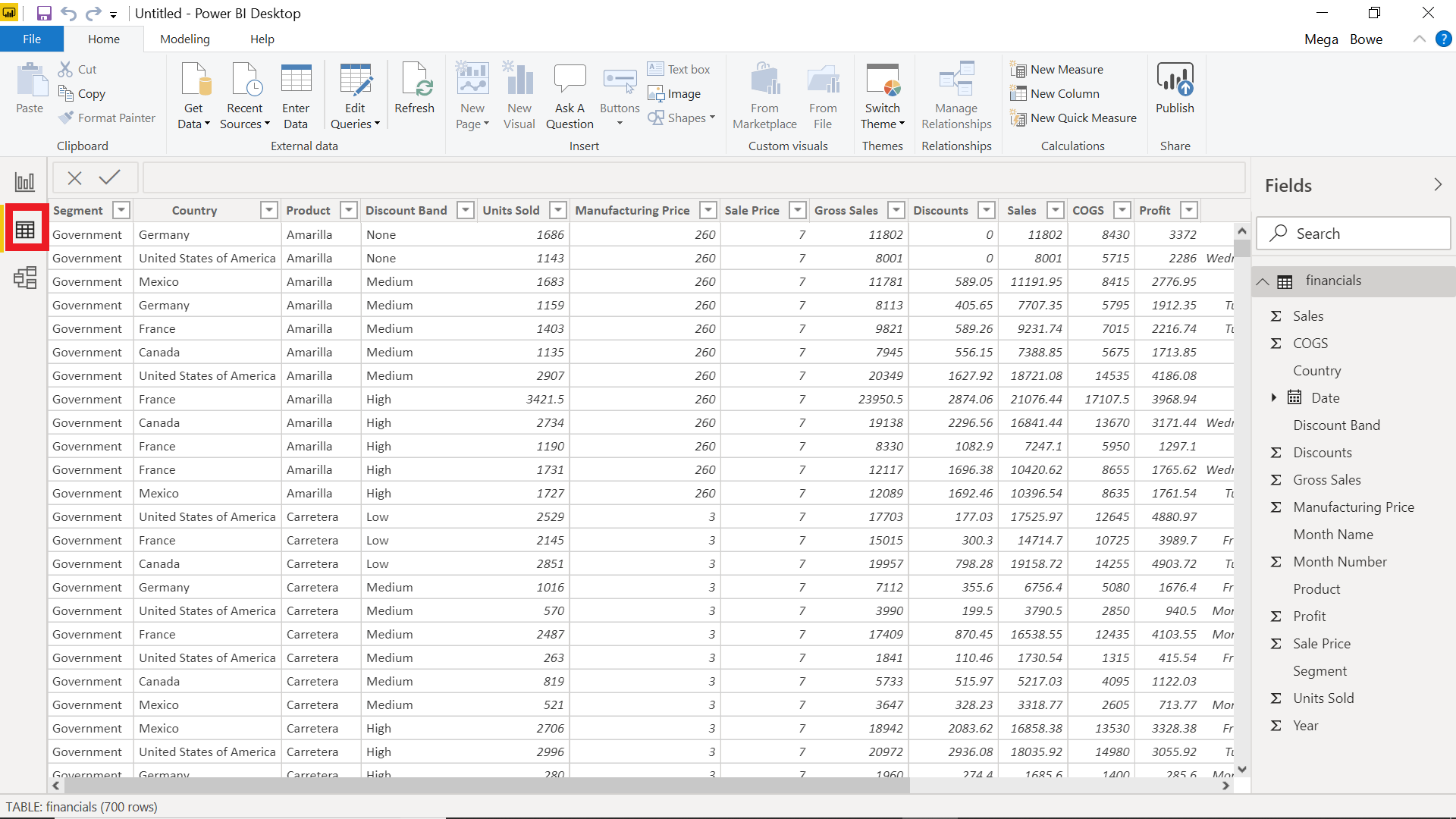Expand the Date field hierarchy
This screenshot has height=819, width=1456.
pos(1274,397)
